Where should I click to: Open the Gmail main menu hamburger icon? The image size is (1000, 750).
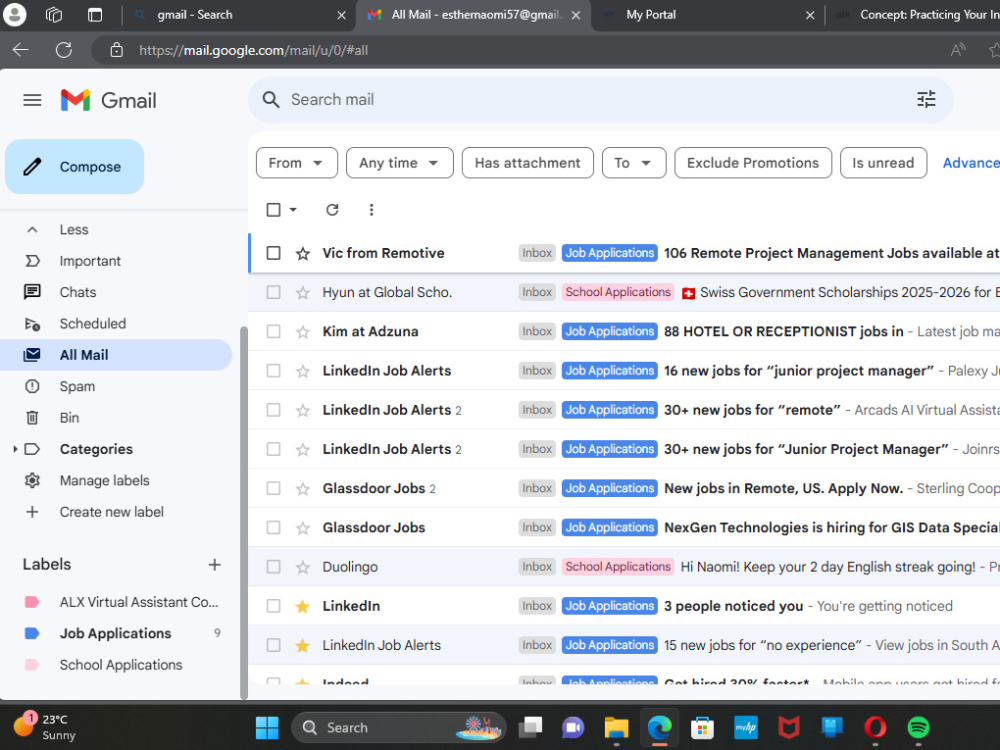click(32, 100)
